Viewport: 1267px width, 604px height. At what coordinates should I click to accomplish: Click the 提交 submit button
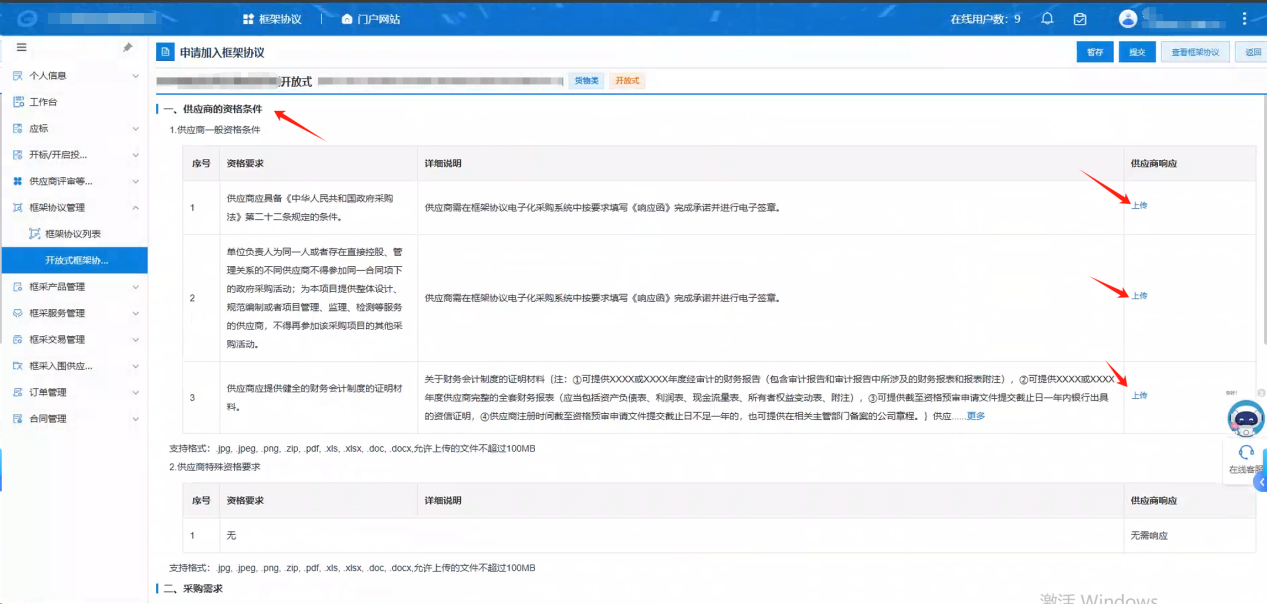point(1137,52)
